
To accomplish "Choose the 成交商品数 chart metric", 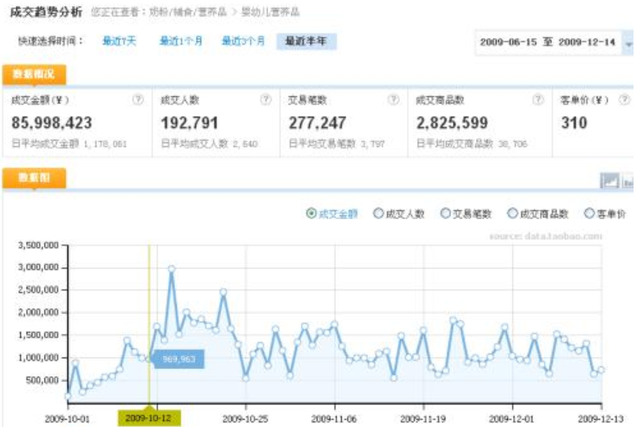I will (x=513, y=213).
